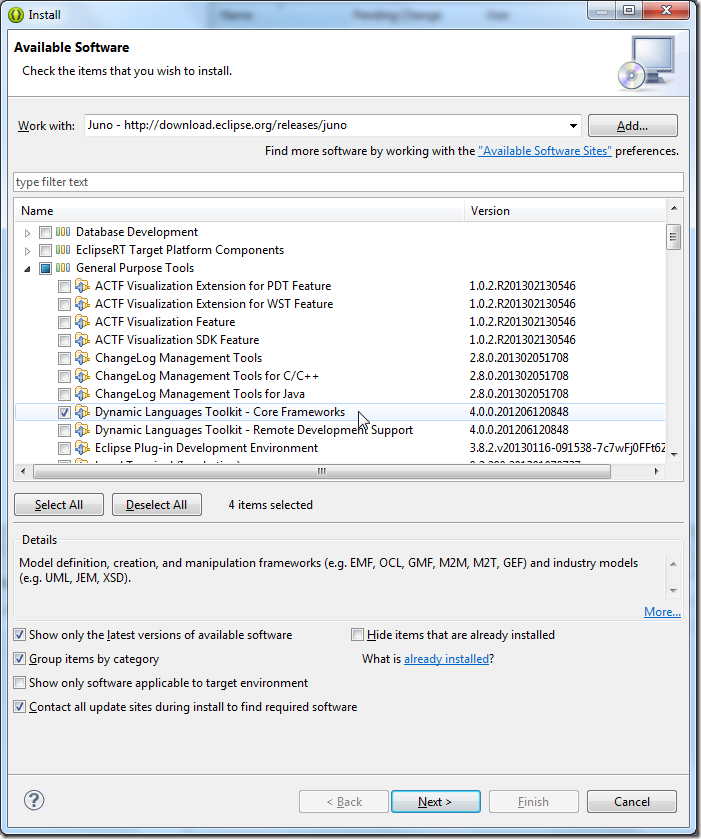This screenshot has height=839, width=701.
Task: Click feature icon for ChangeLog Management Tools for Java
Action: tap(82, 394)
